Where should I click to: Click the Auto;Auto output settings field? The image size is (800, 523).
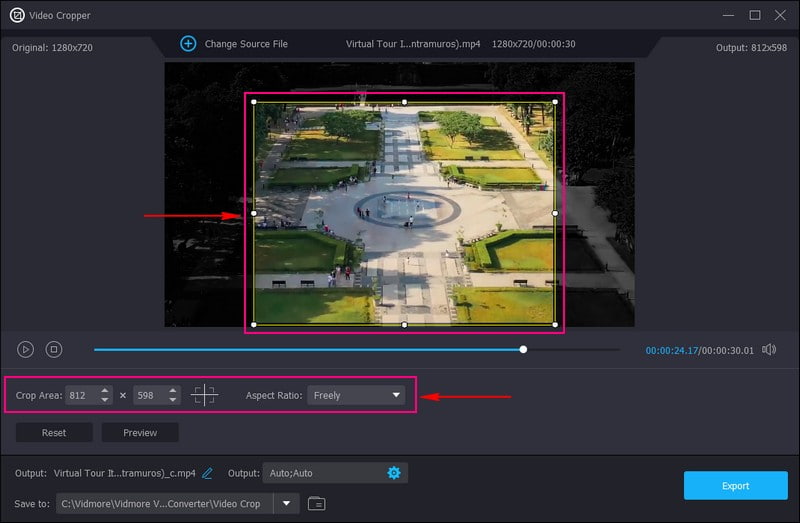click(x=322, y=473)
